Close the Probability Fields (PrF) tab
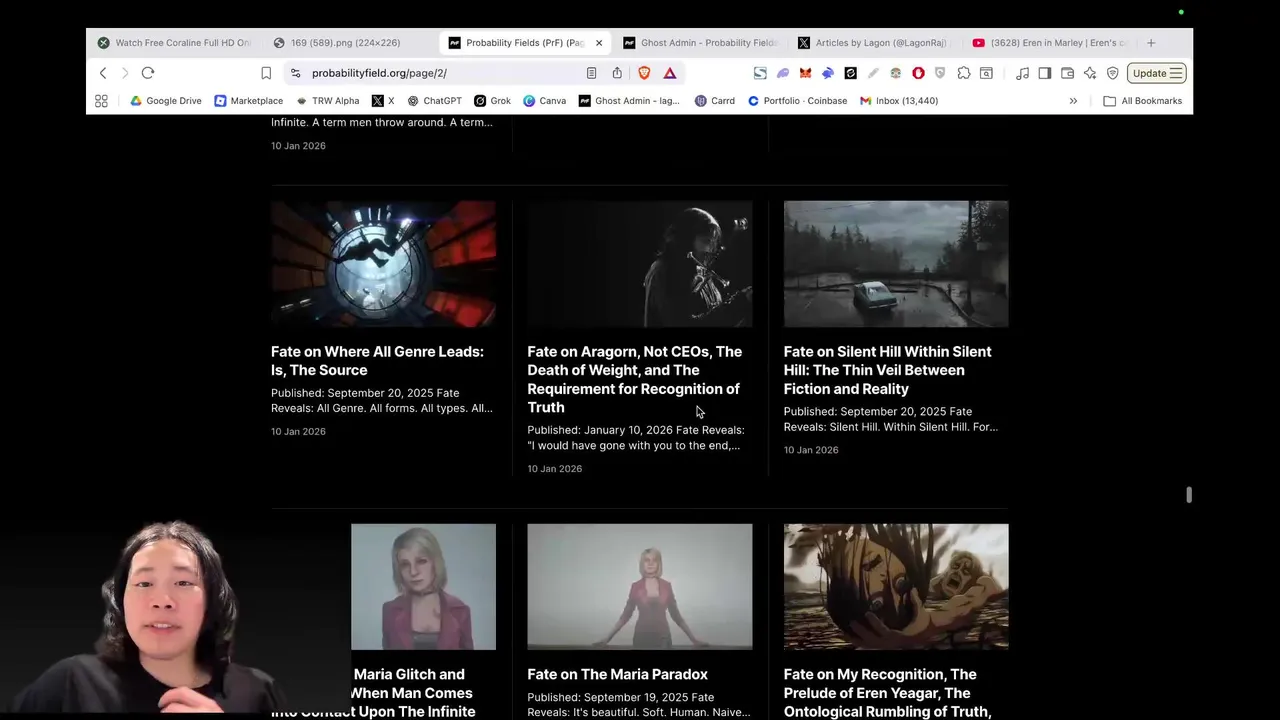Image resolution: width=1280 pixels, height=720 pixels. point(599,43)
